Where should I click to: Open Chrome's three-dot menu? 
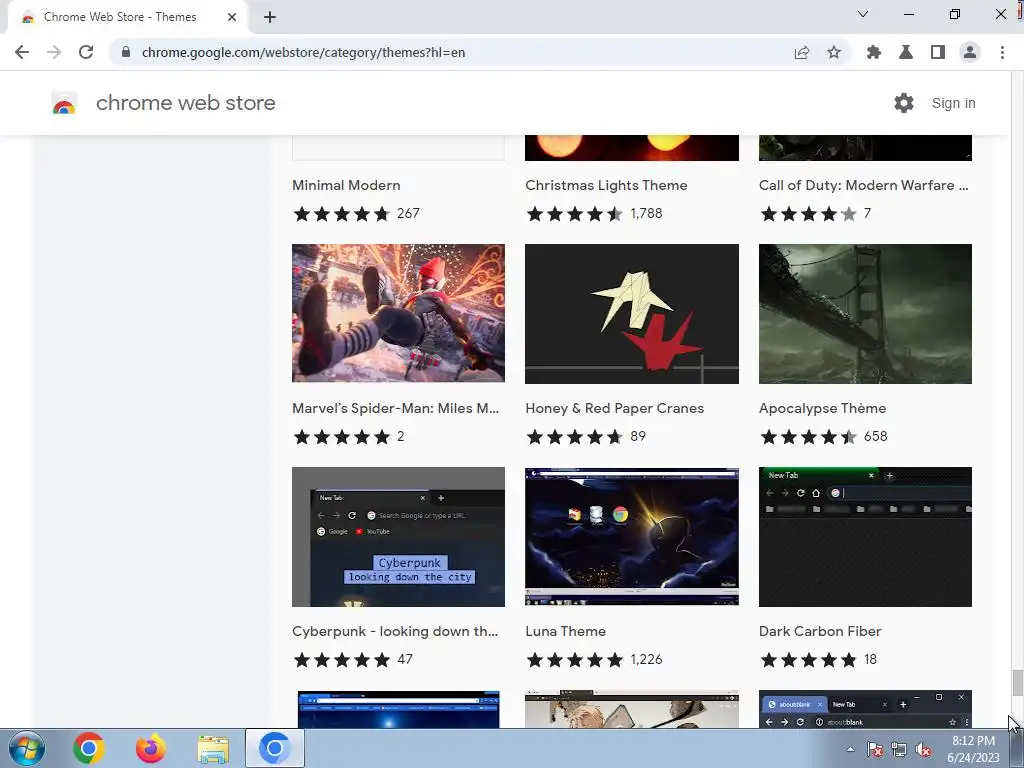click(1002, 52)
